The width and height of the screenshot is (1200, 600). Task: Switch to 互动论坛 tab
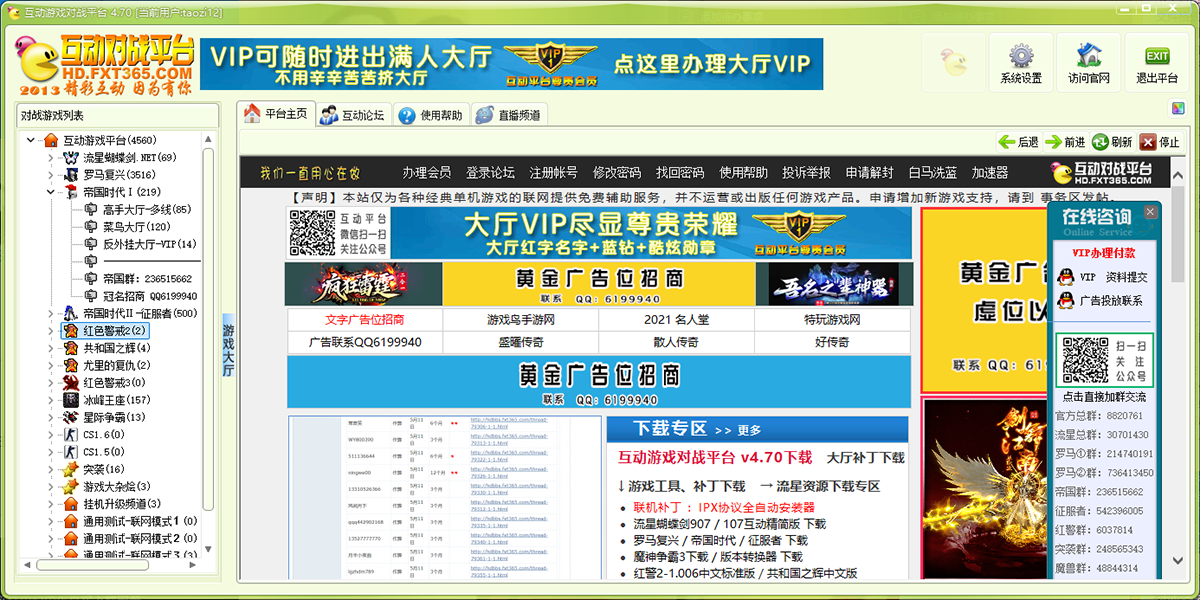click(x=352, y=115)
